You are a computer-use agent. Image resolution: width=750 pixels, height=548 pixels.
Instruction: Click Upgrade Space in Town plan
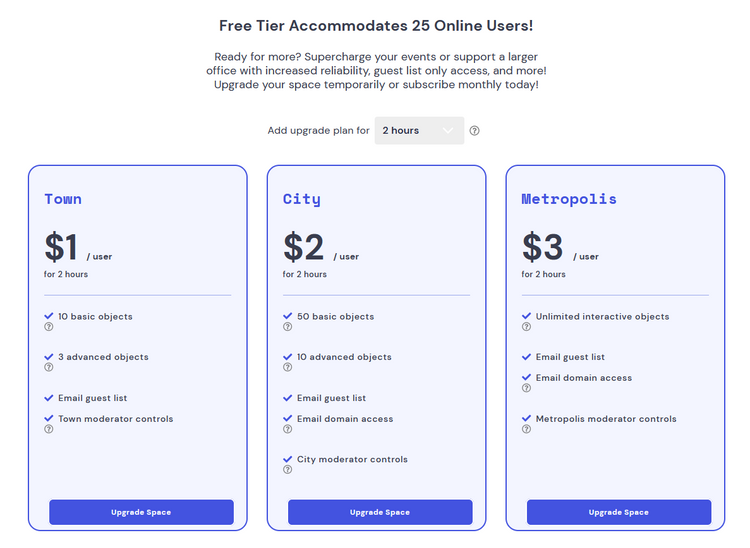[141, 512]
